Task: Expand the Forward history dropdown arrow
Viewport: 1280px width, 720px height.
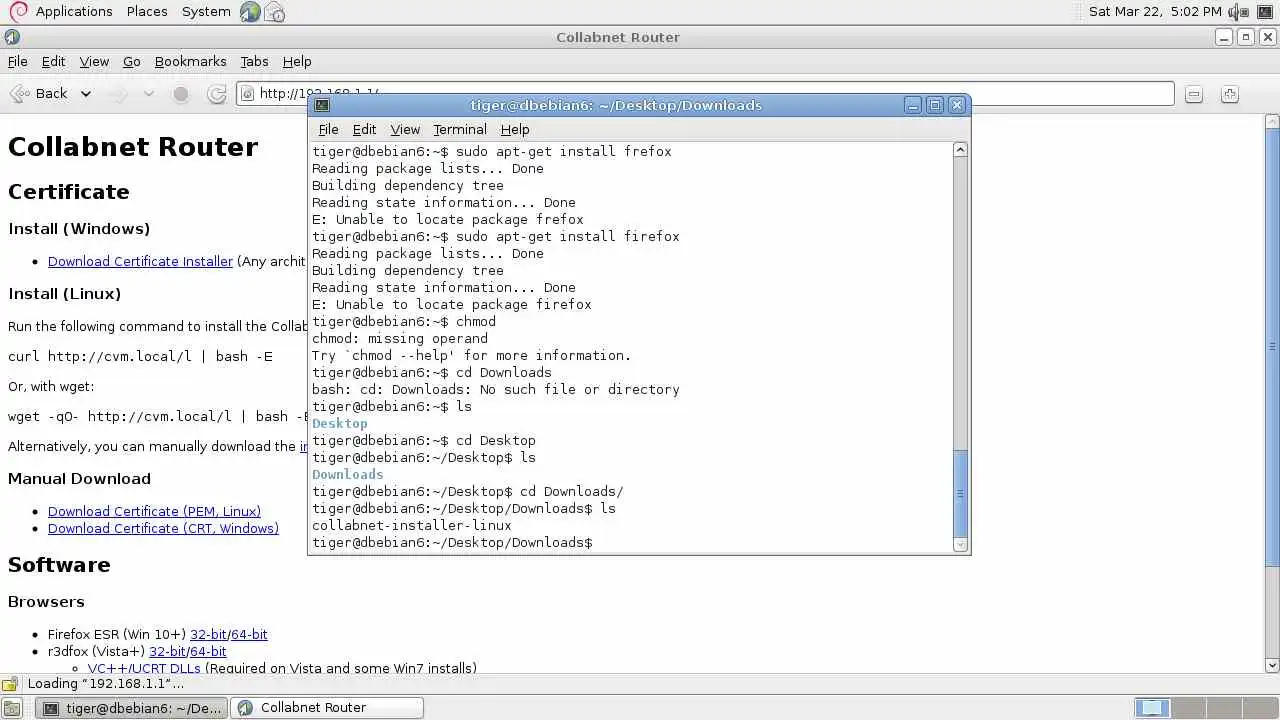Action: click(149, 94)
